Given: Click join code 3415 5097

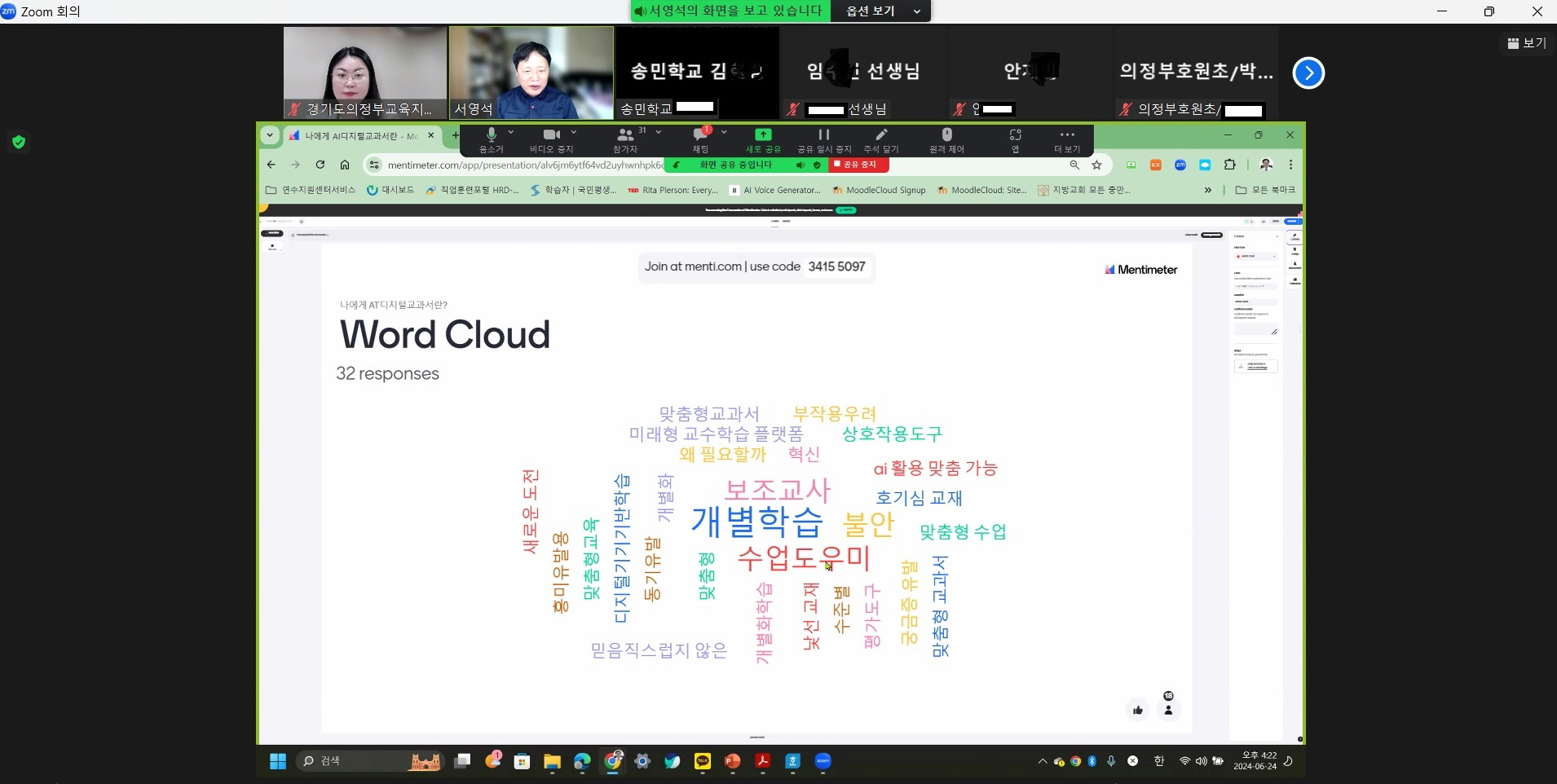Looking at the screenshot, I should tap(837, 266).
